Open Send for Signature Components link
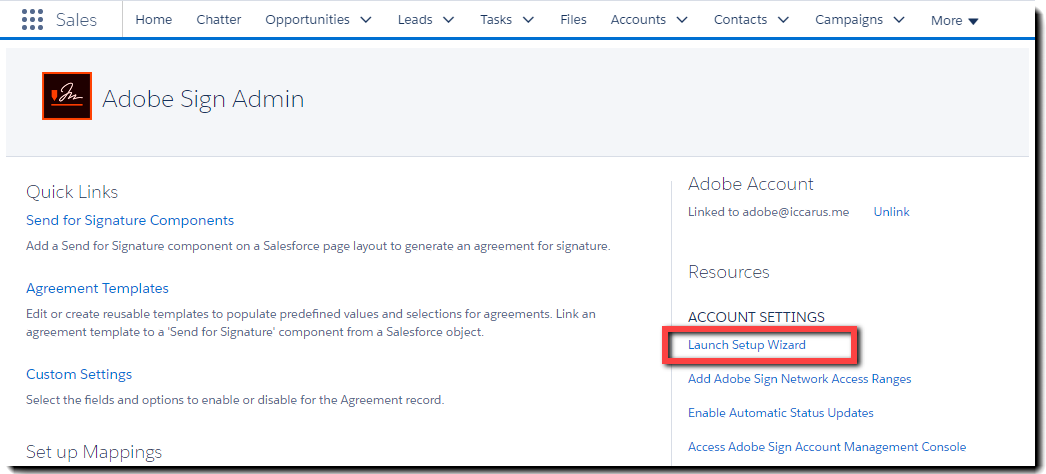 [x=130, y=220]
